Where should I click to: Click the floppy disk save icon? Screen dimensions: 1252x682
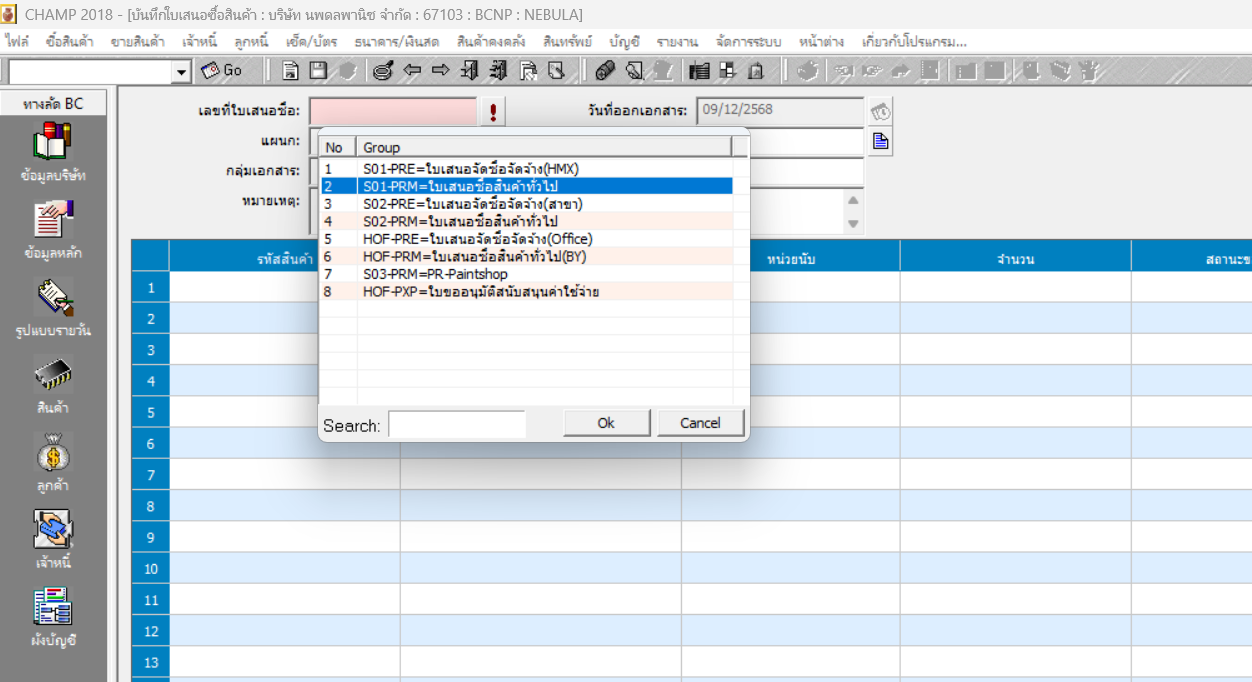pos(318,71)
